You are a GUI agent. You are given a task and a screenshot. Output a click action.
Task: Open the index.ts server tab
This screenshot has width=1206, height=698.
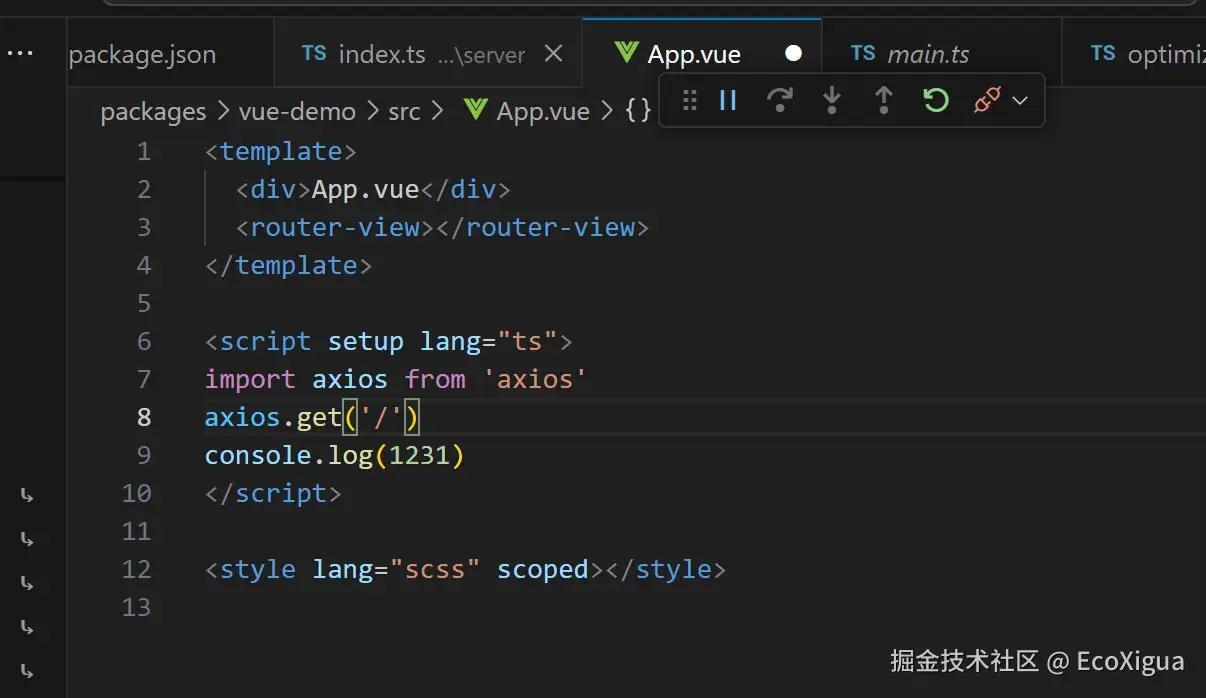click(414, 54)
